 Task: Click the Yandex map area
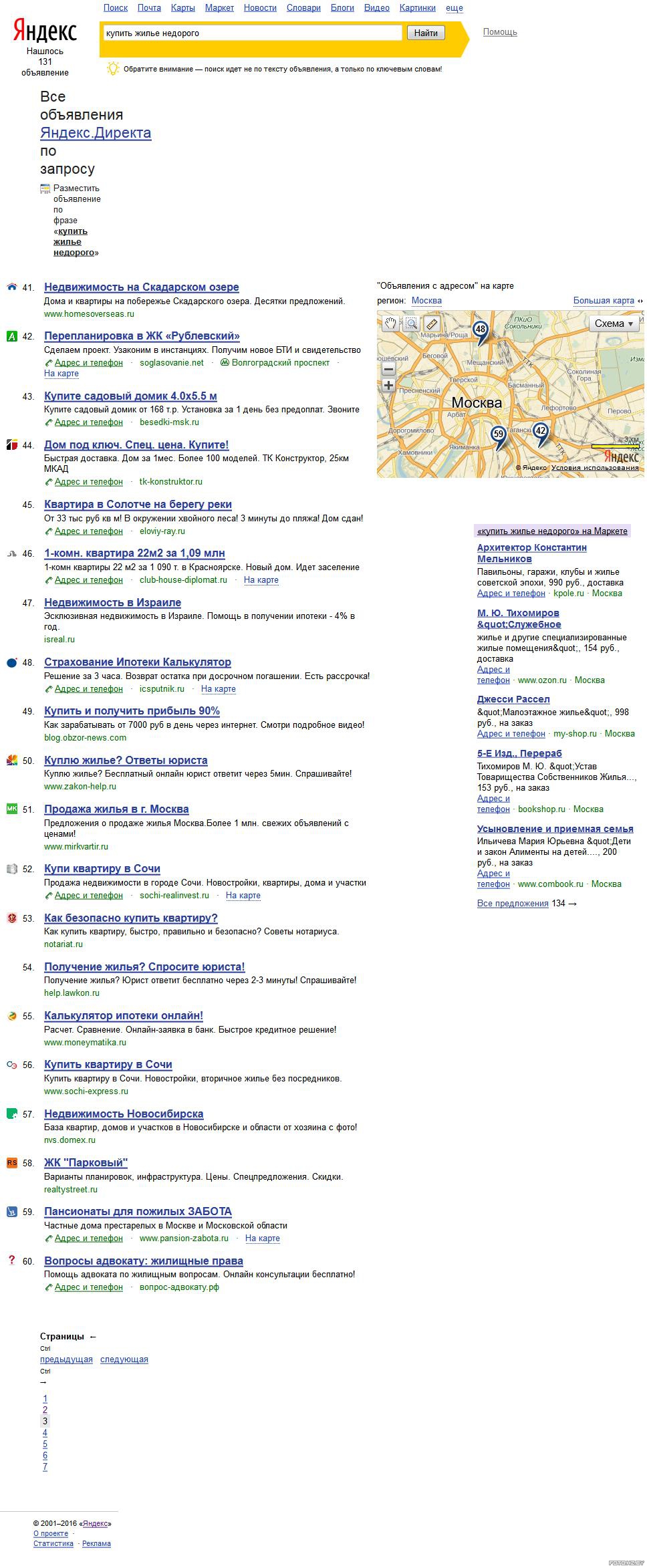511,394
